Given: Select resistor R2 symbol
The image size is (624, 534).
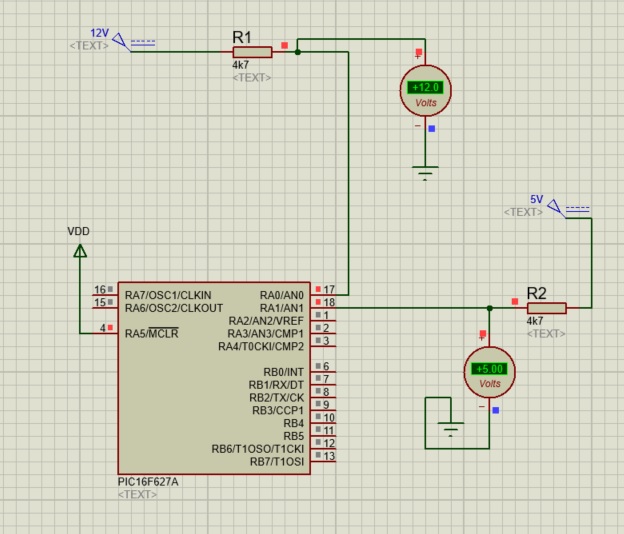Looking at the screenshot, I should click(546, 308).
